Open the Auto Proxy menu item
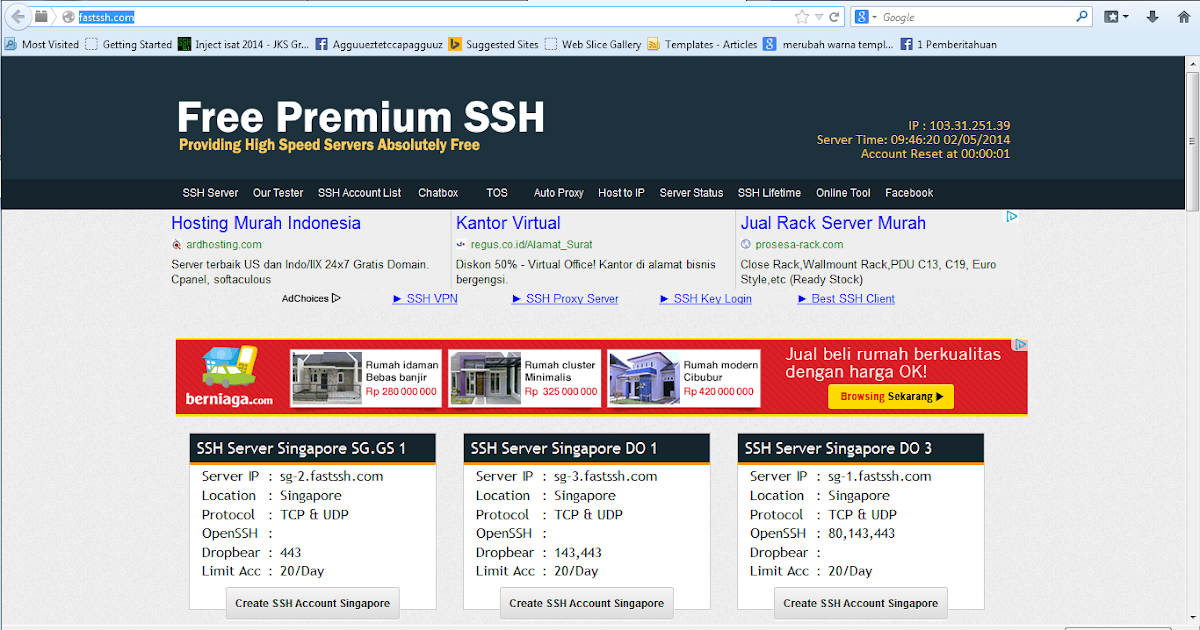The width and height of the screenshot is (1200, 630). pos(558,193)
